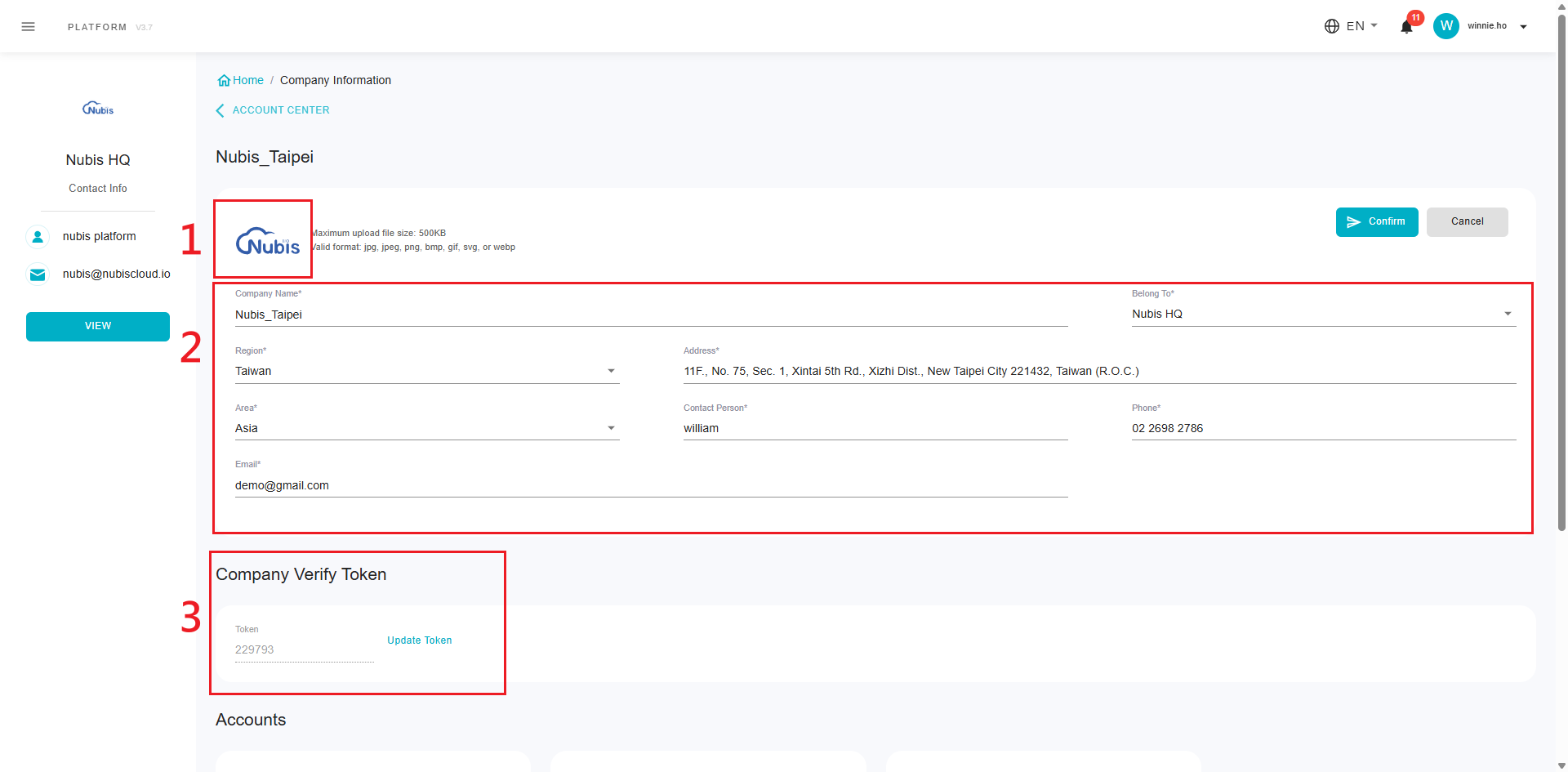Edit the Contact Person field
The image size is (1568, 772).
(875, 428)
